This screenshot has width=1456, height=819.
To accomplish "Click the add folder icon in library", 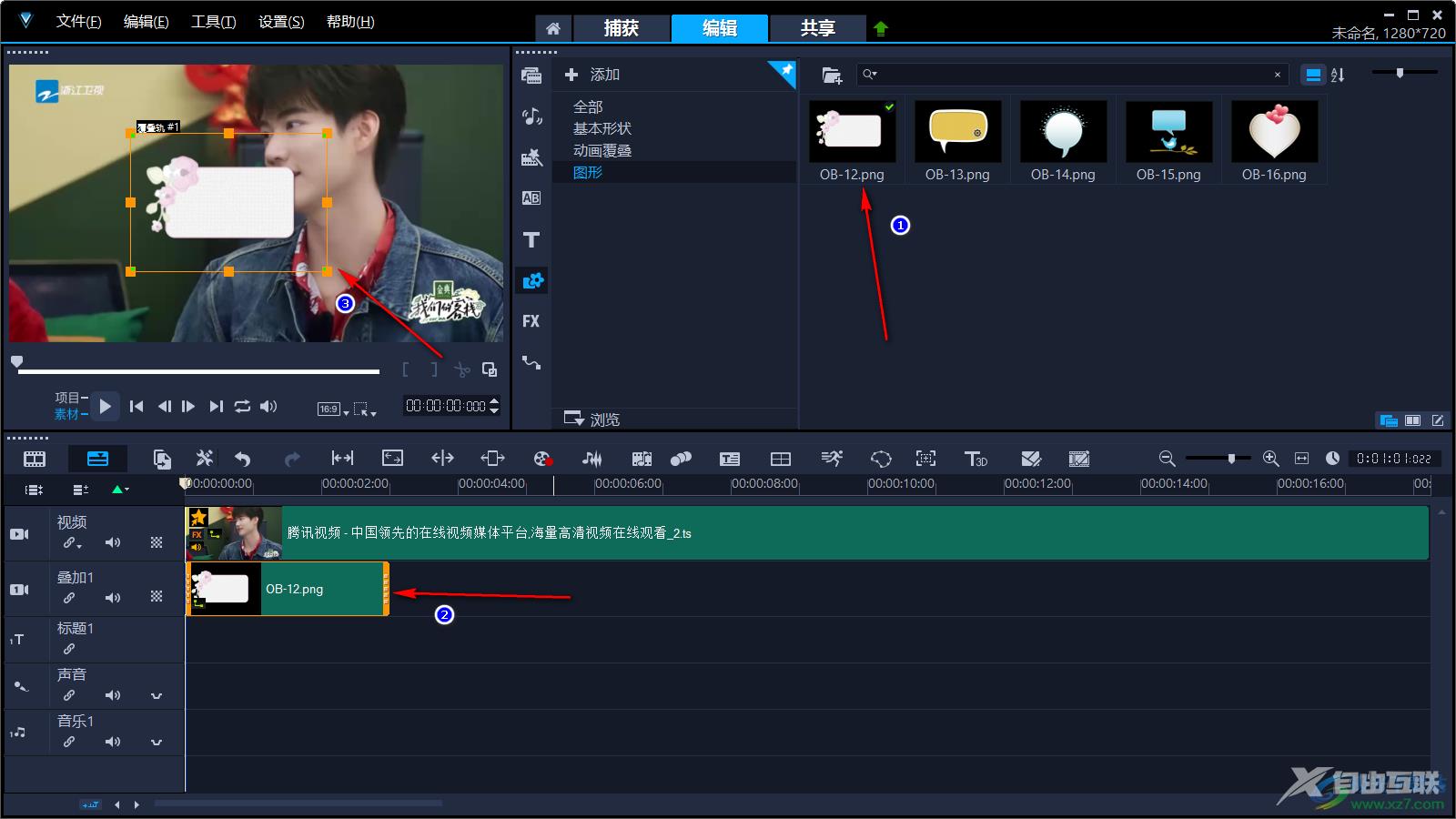I will click(x=832, y=76).
